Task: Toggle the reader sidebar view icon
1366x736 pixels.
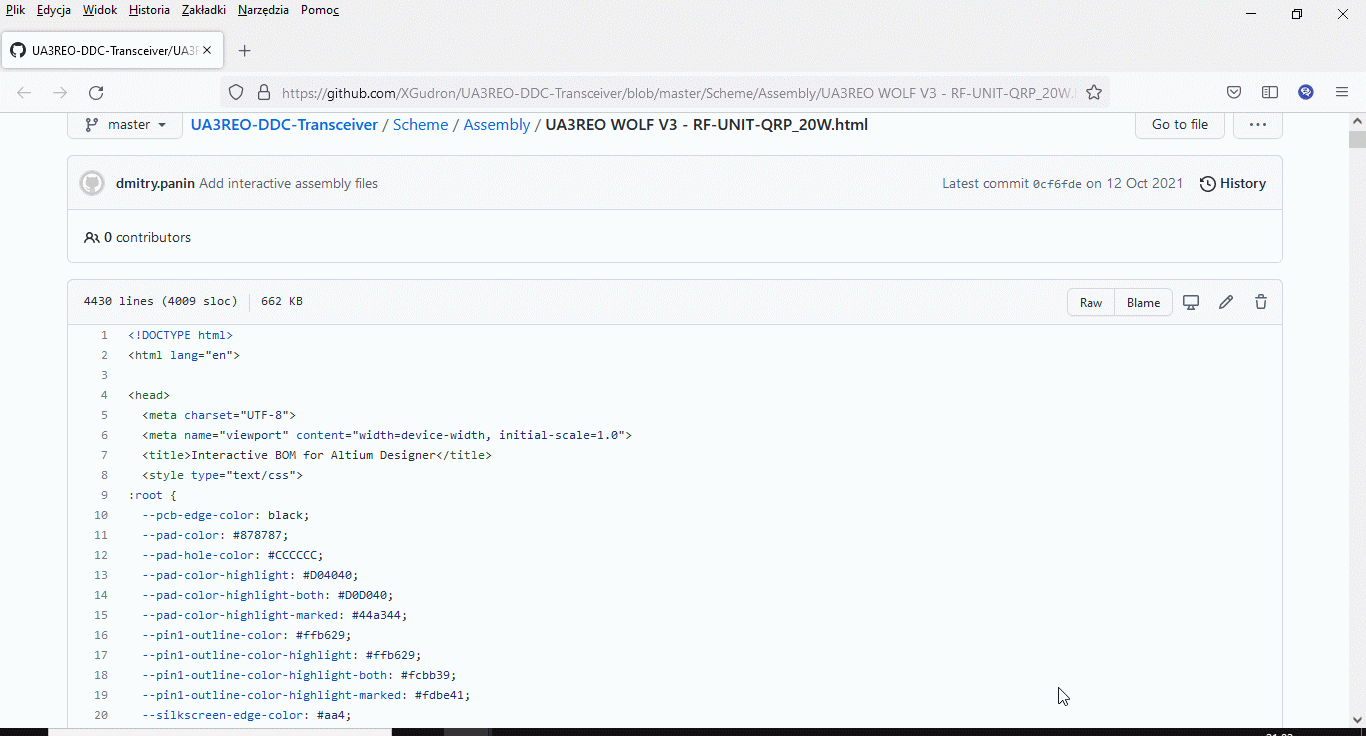Action: (x=1270, y=93)
